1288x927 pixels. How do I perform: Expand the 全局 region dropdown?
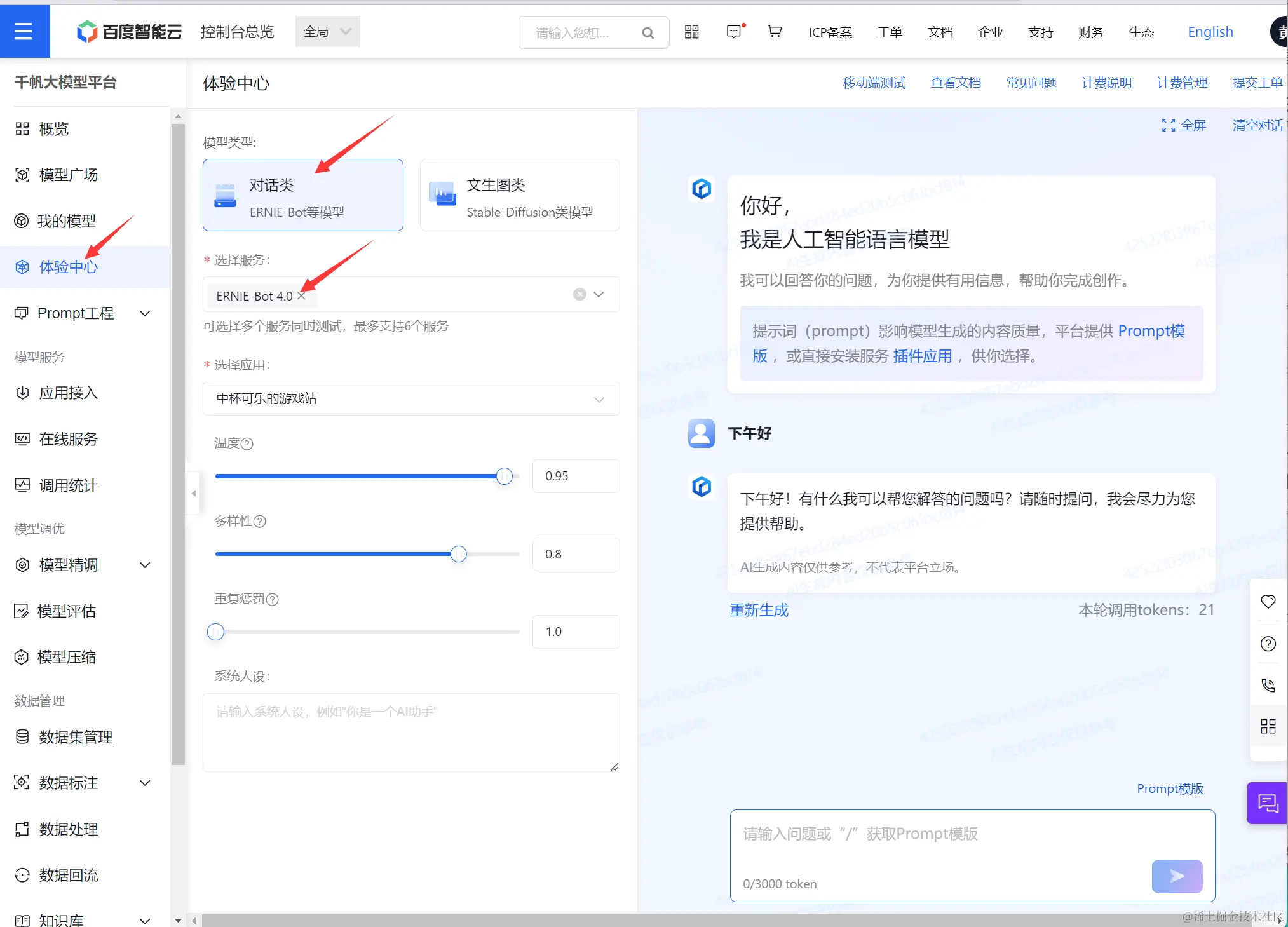[x=327, y=31]
